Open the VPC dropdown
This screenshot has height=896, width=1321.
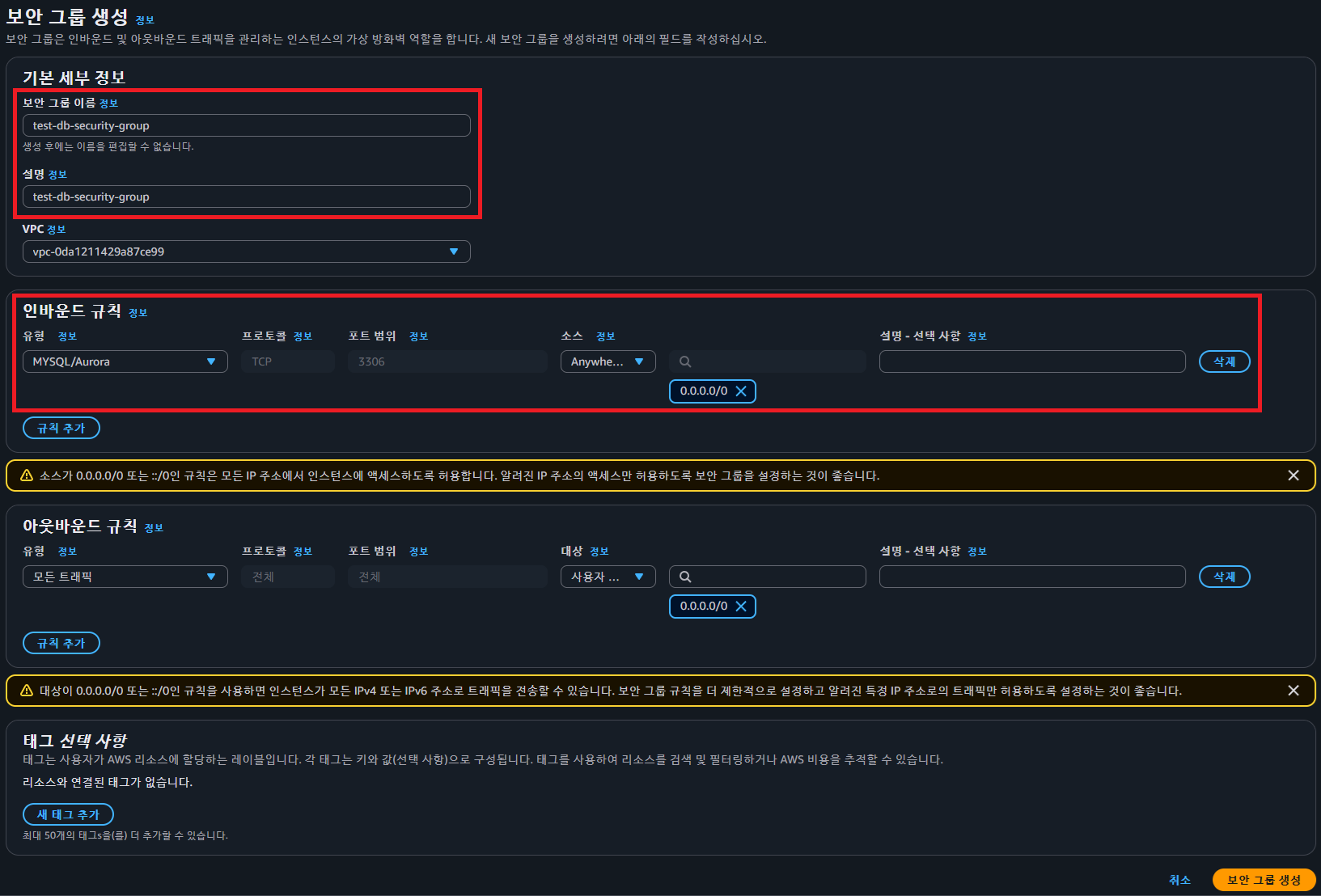[247, 251]
